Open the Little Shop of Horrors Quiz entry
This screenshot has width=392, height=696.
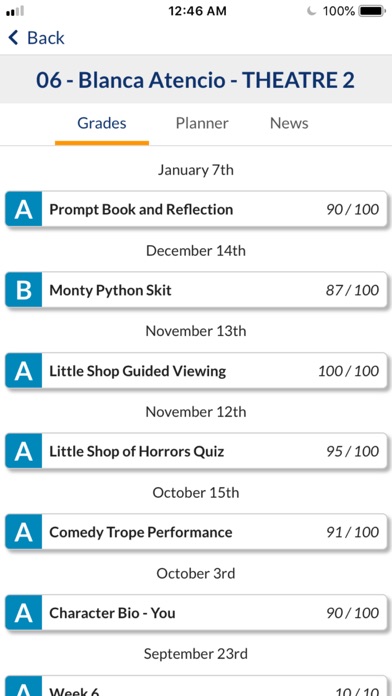pos(196,451)
